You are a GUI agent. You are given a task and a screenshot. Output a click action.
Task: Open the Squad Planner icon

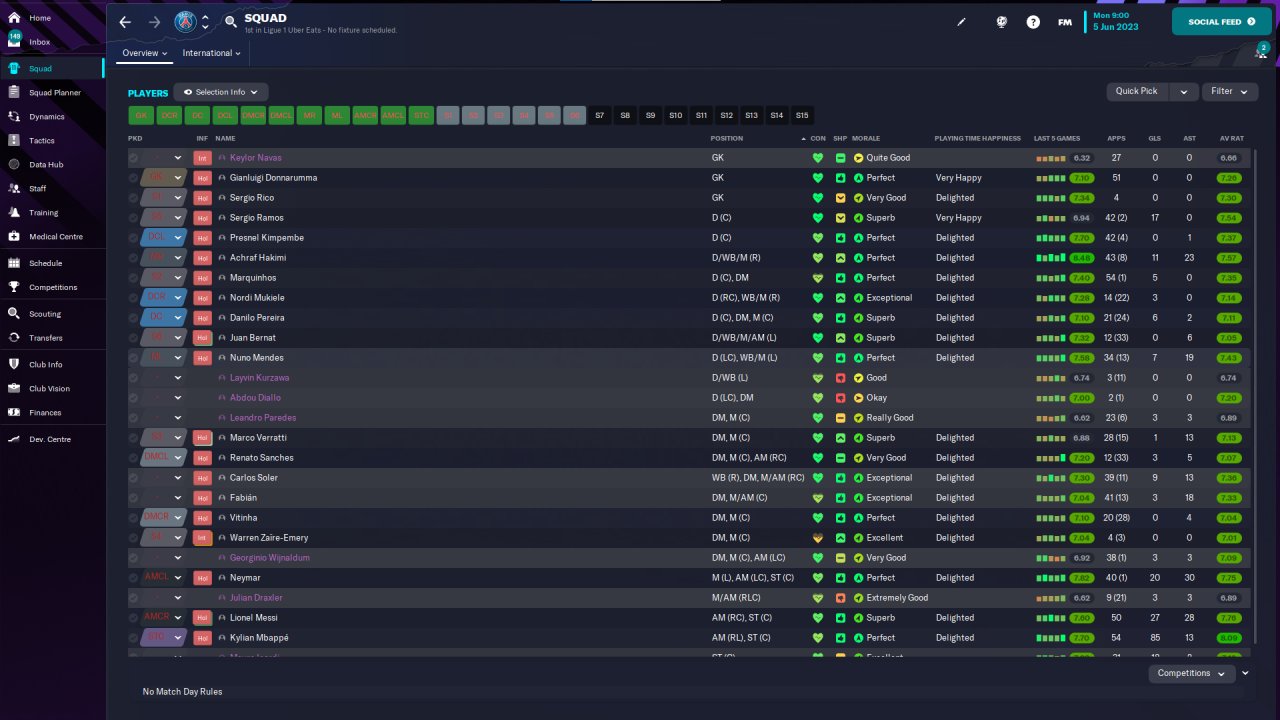(x=14, y=92)
